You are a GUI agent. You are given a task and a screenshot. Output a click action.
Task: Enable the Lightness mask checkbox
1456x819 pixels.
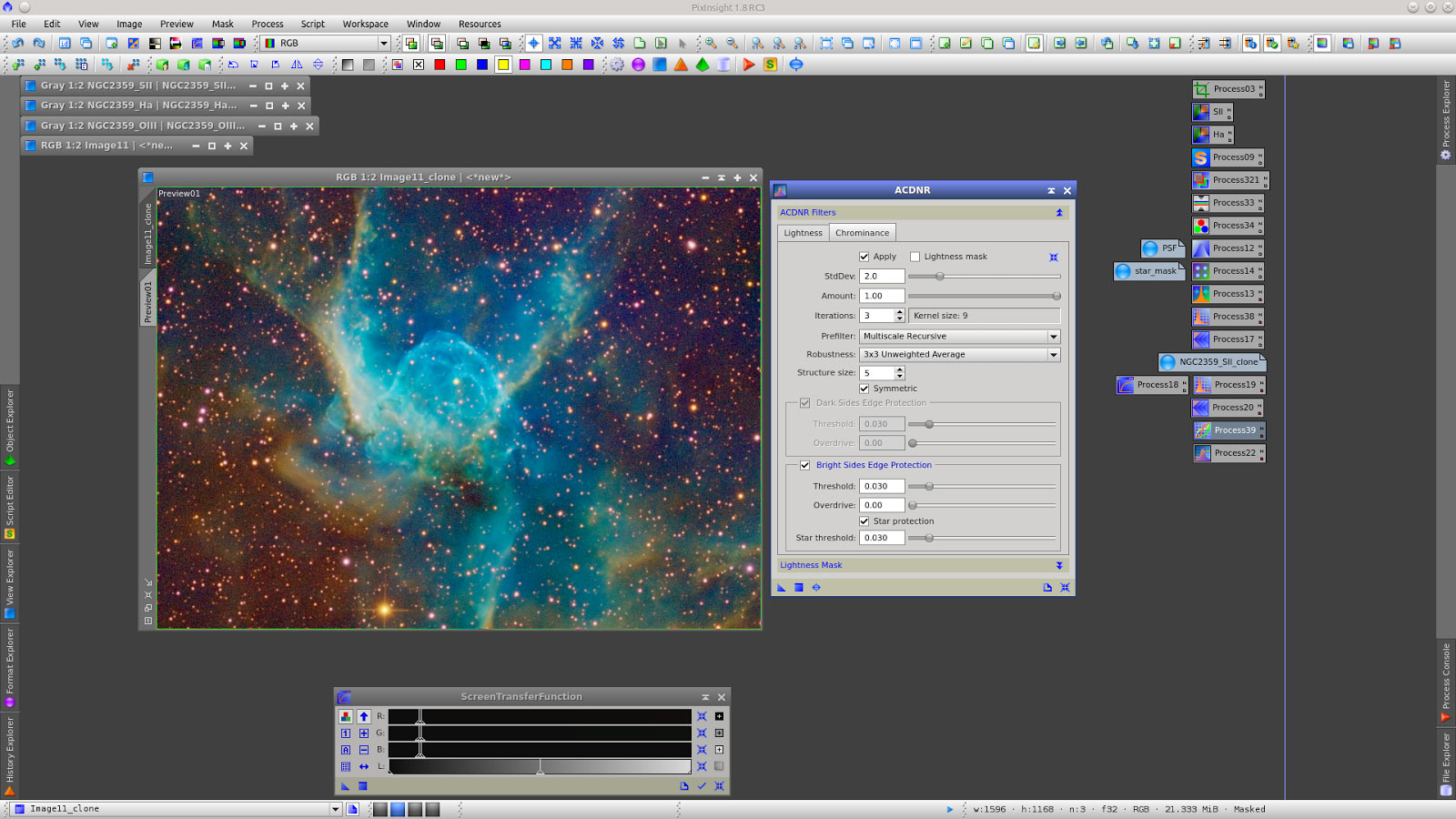pos(915,257)
